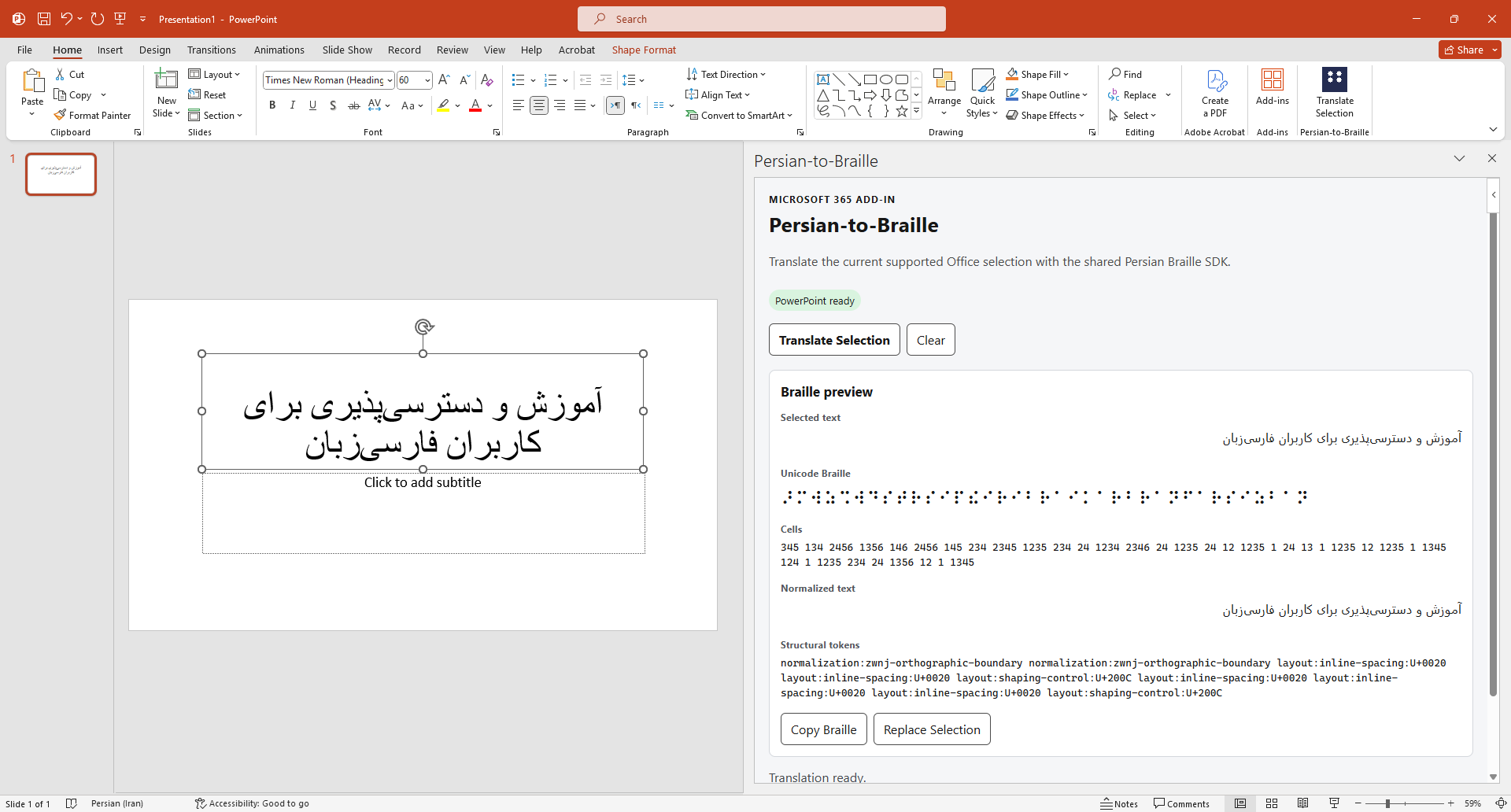Center the paragraph text
Screen dimensions: 1511x812
pyautogui.click(x=538, y=105)
